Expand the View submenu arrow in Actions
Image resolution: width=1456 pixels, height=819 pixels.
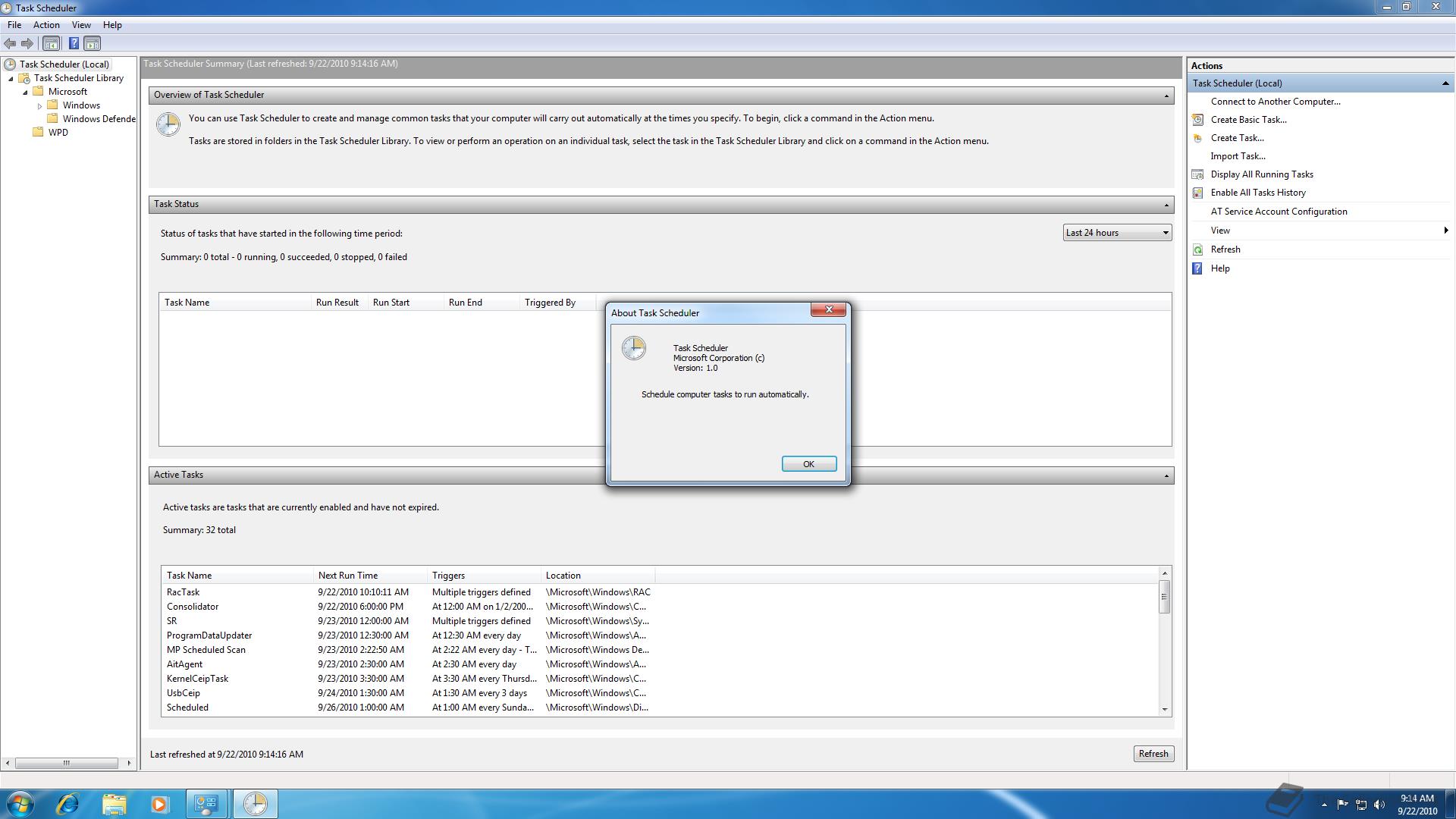click(x=1445, y=231)
